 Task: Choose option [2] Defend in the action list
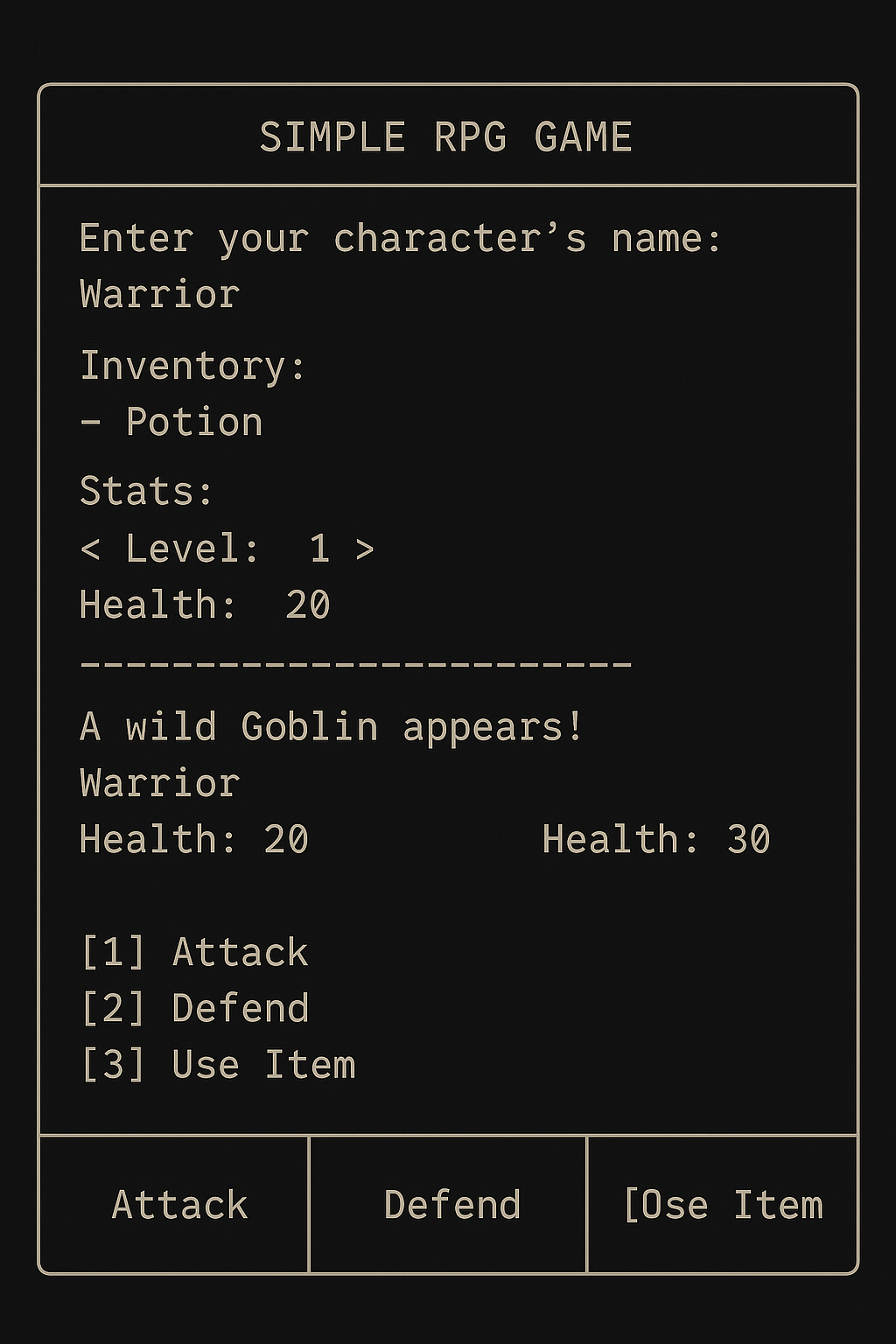(194, 1007)
